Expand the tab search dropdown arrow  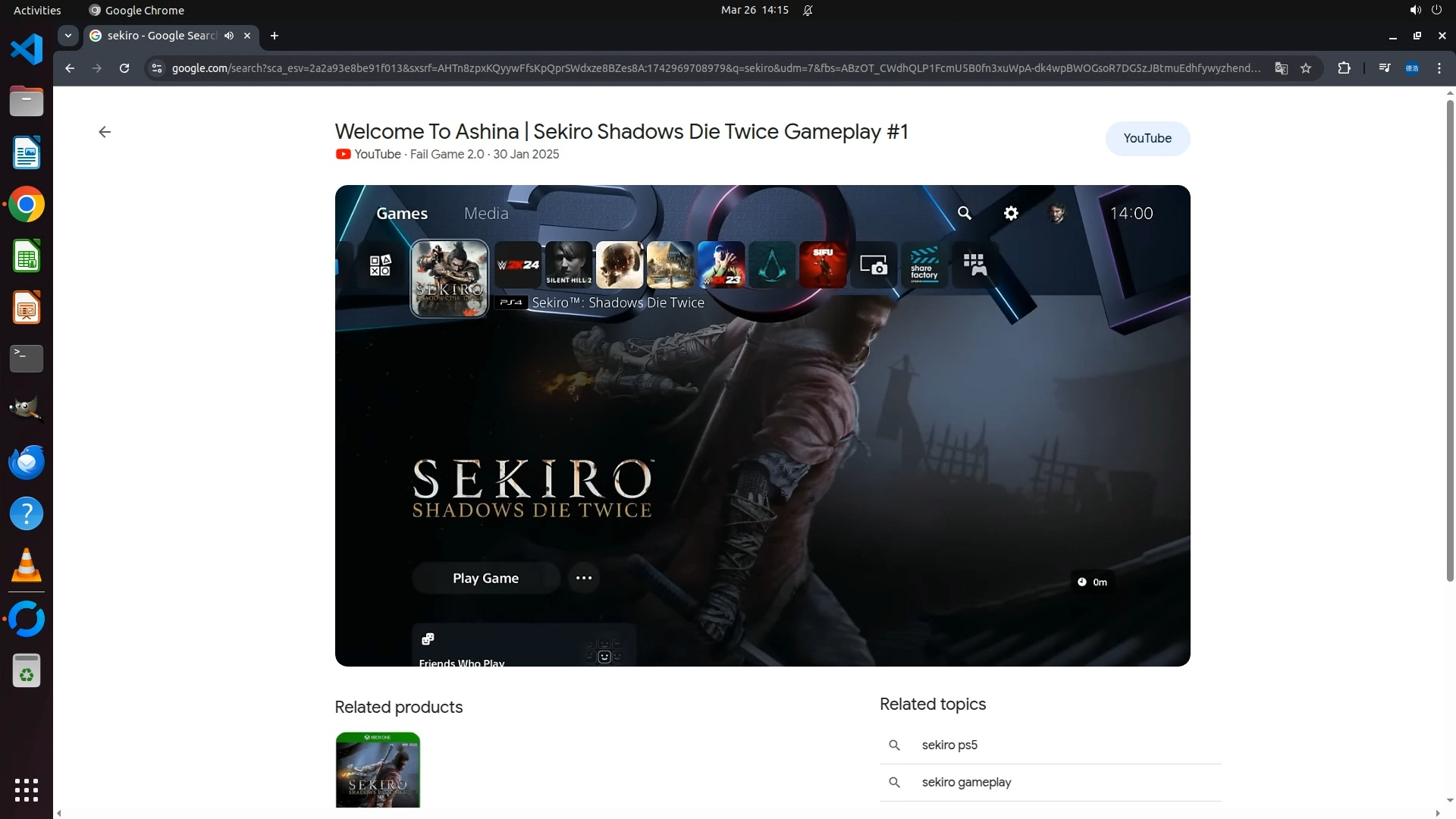pos(68,36)
